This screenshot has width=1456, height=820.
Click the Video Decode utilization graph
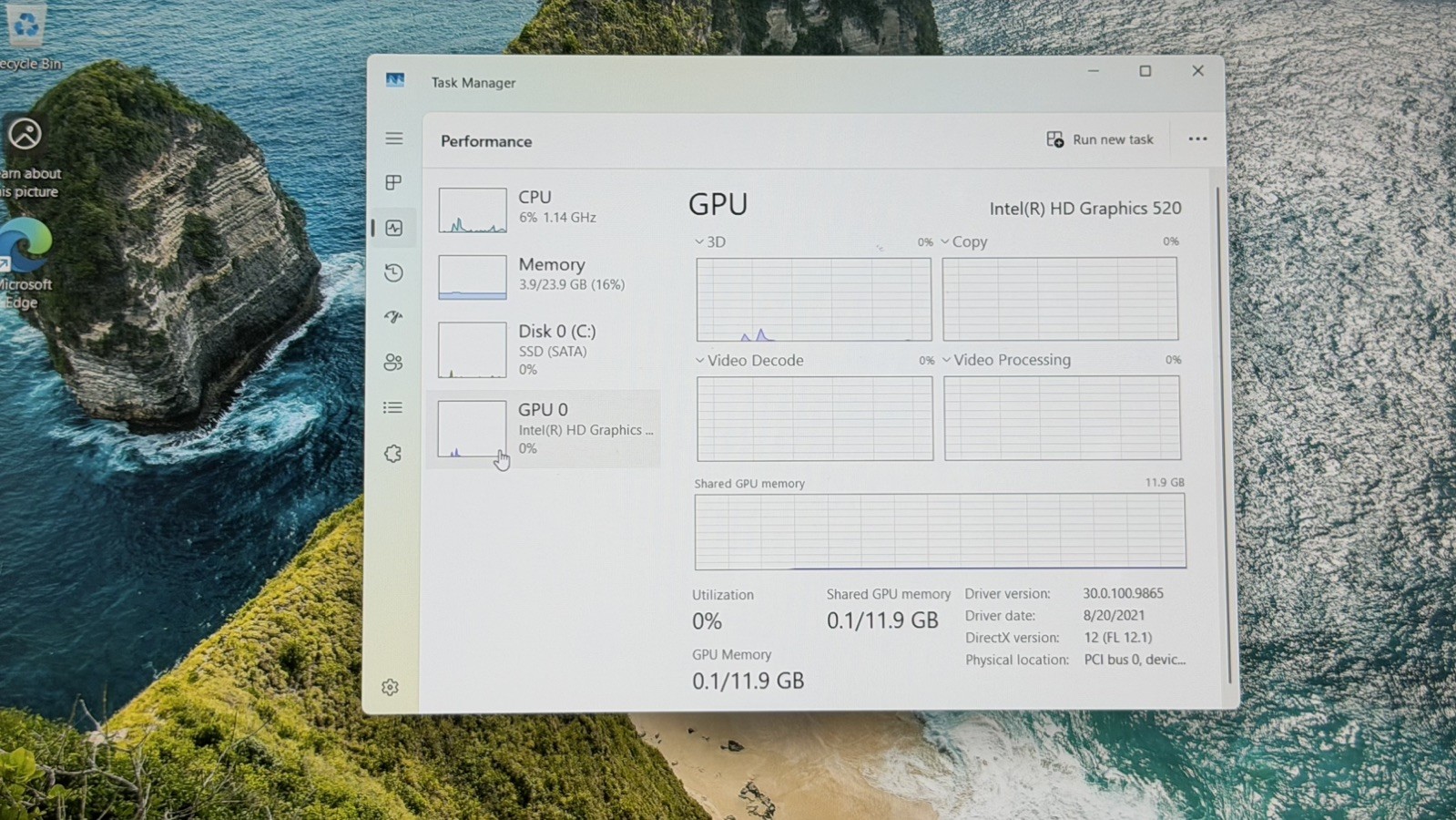click(815, 418)
